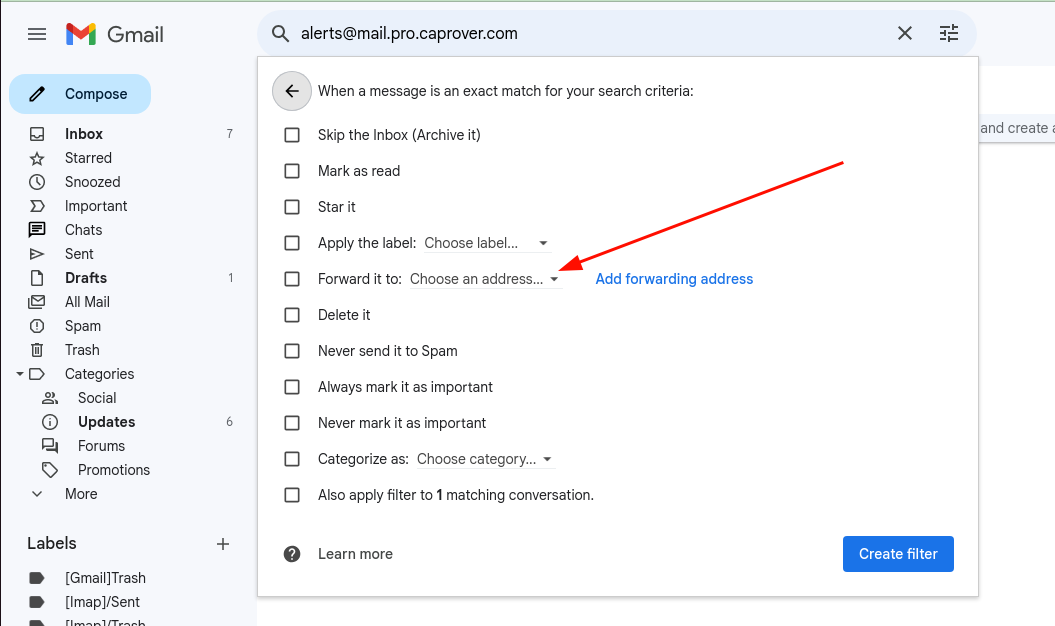
Task: Open advanced search options
Action: click(948, 33)
